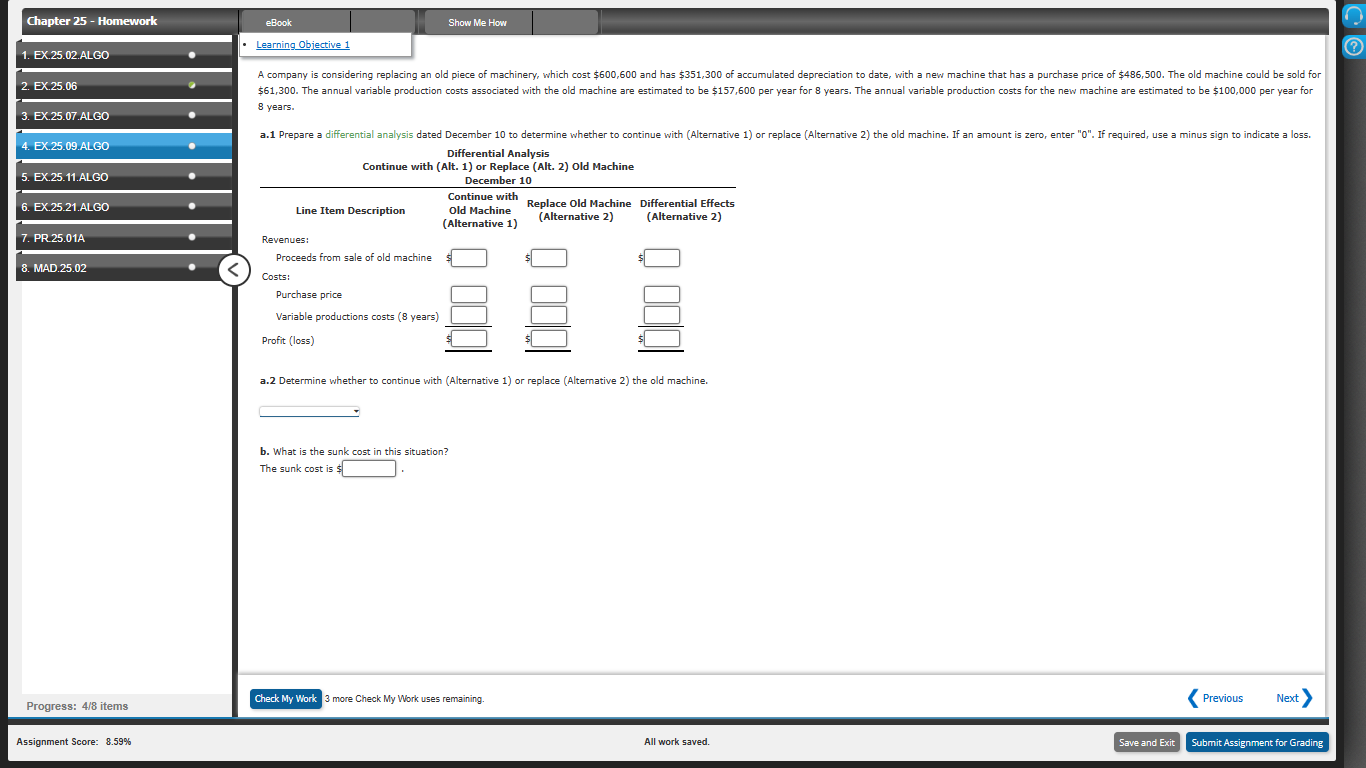1366x768 pixels.
Task: Click the Check My Work button
Action: pos(285,699)
